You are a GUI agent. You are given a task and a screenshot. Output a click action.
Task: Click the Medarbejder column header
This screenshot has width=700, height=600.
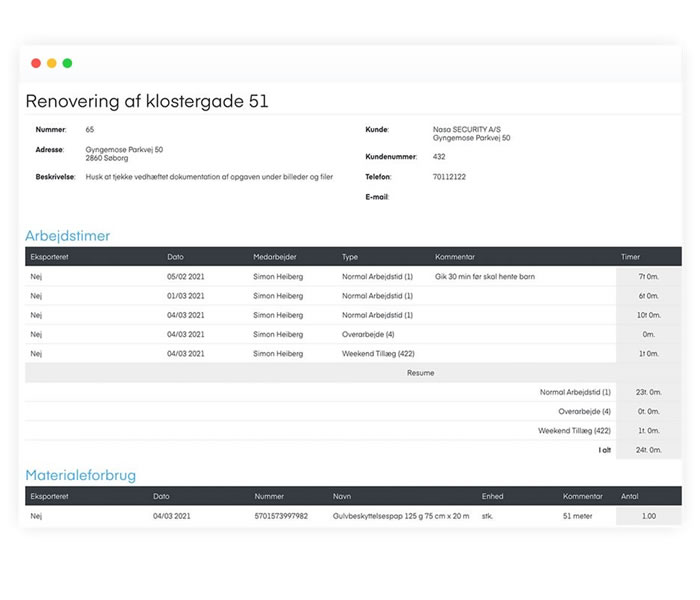point(275,257)
